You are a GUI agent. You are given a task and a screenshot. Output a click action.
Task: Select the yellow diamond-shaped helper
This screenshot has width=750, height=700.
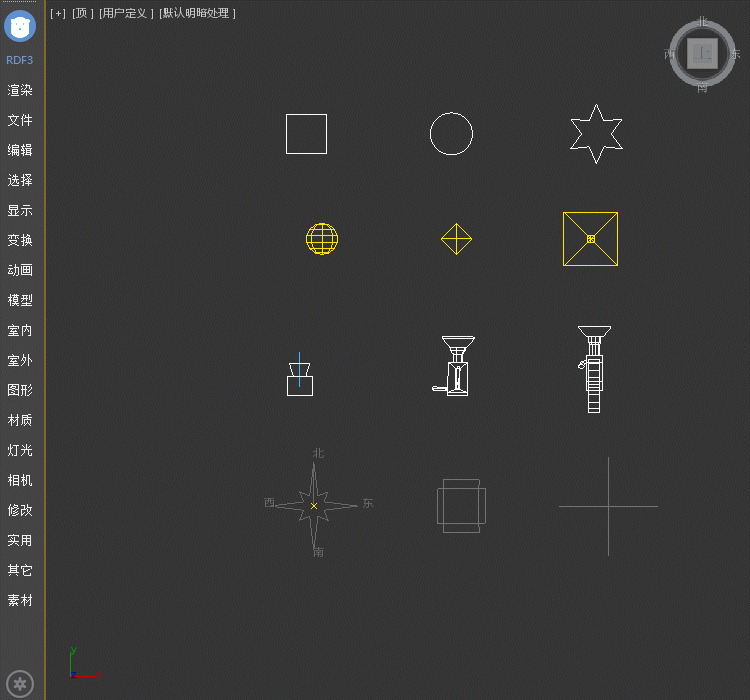[456, 239]
